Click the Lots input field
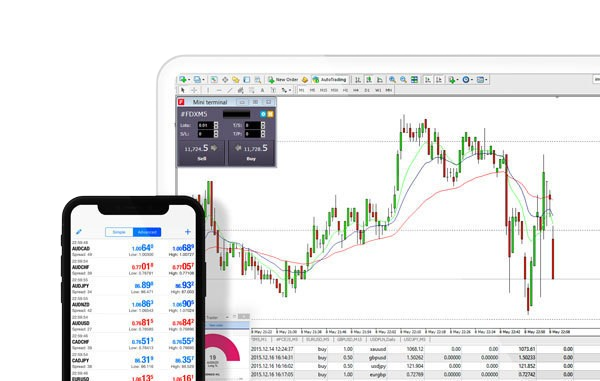Screen dimensions: 600x381 [205, 125]
